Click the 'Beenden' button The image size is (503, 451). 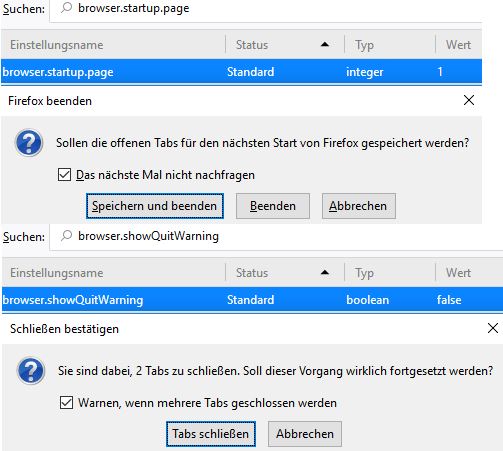[273, 206]
